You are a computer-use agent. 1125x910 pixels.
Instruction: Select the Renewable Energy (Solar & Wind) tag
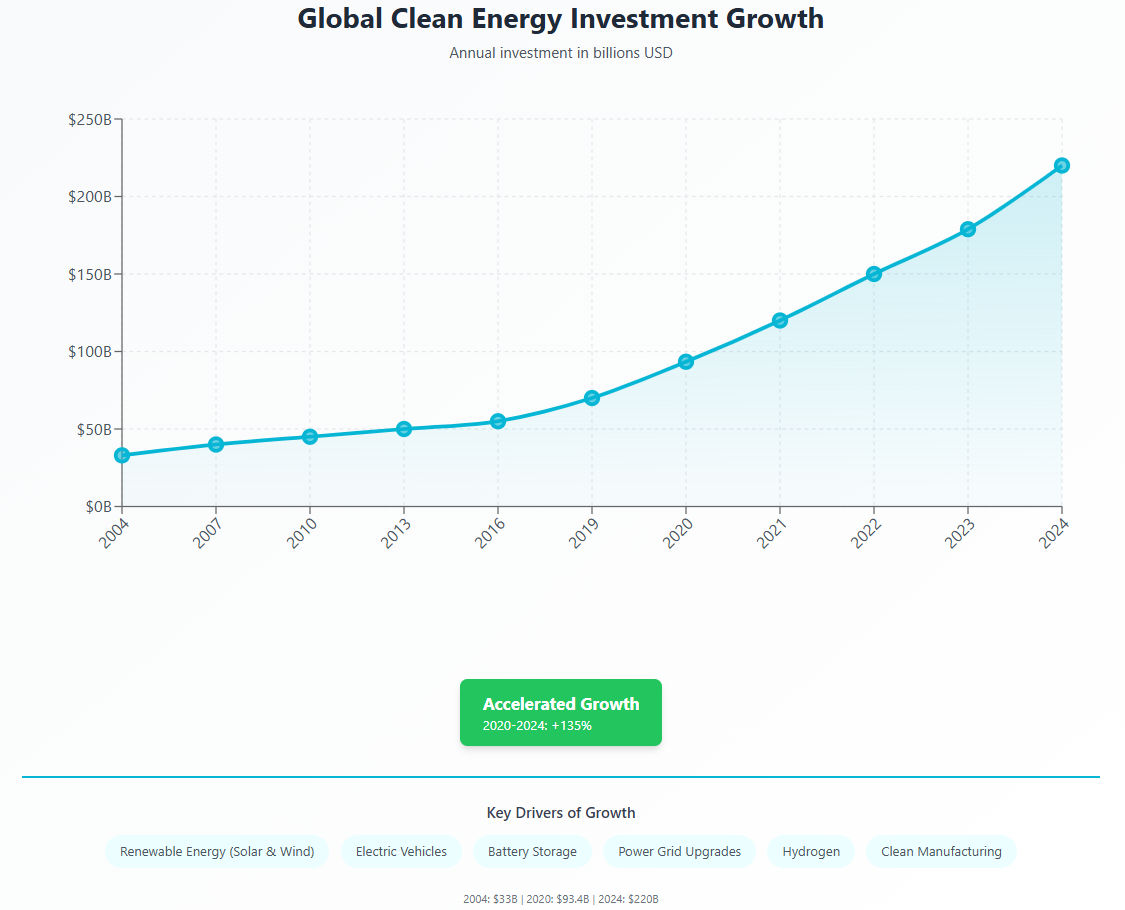pos(217,852)
